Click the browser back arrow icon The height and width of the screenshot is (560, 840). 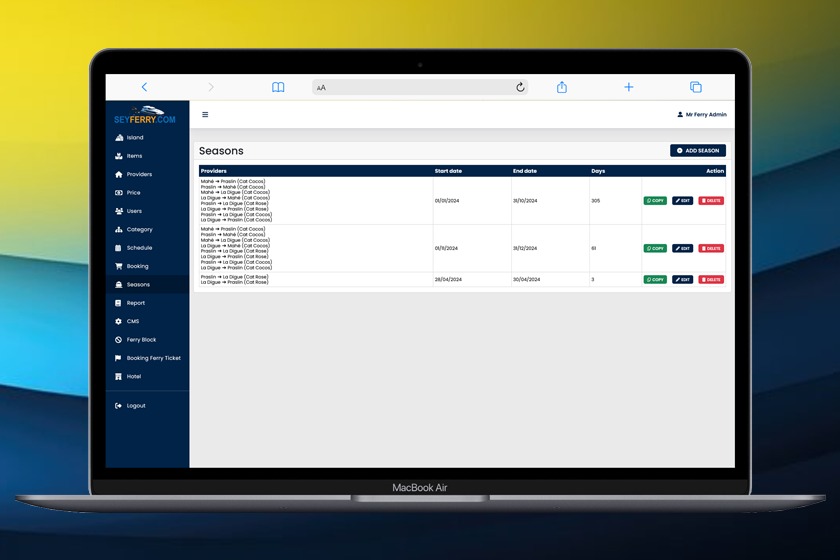click(x=144, y=87)
